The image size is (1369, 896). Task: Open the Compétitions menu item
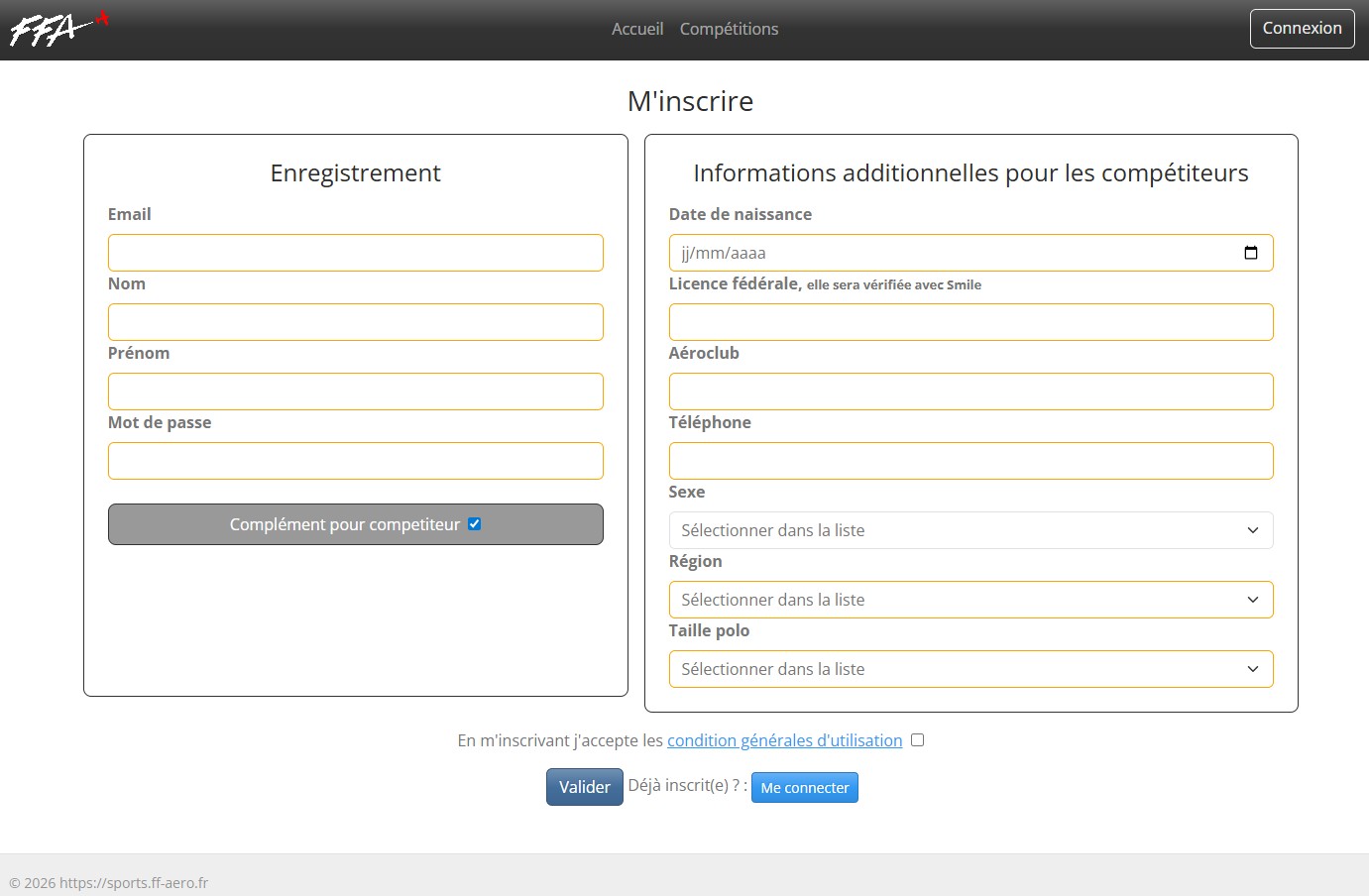(x=729, y=29)
